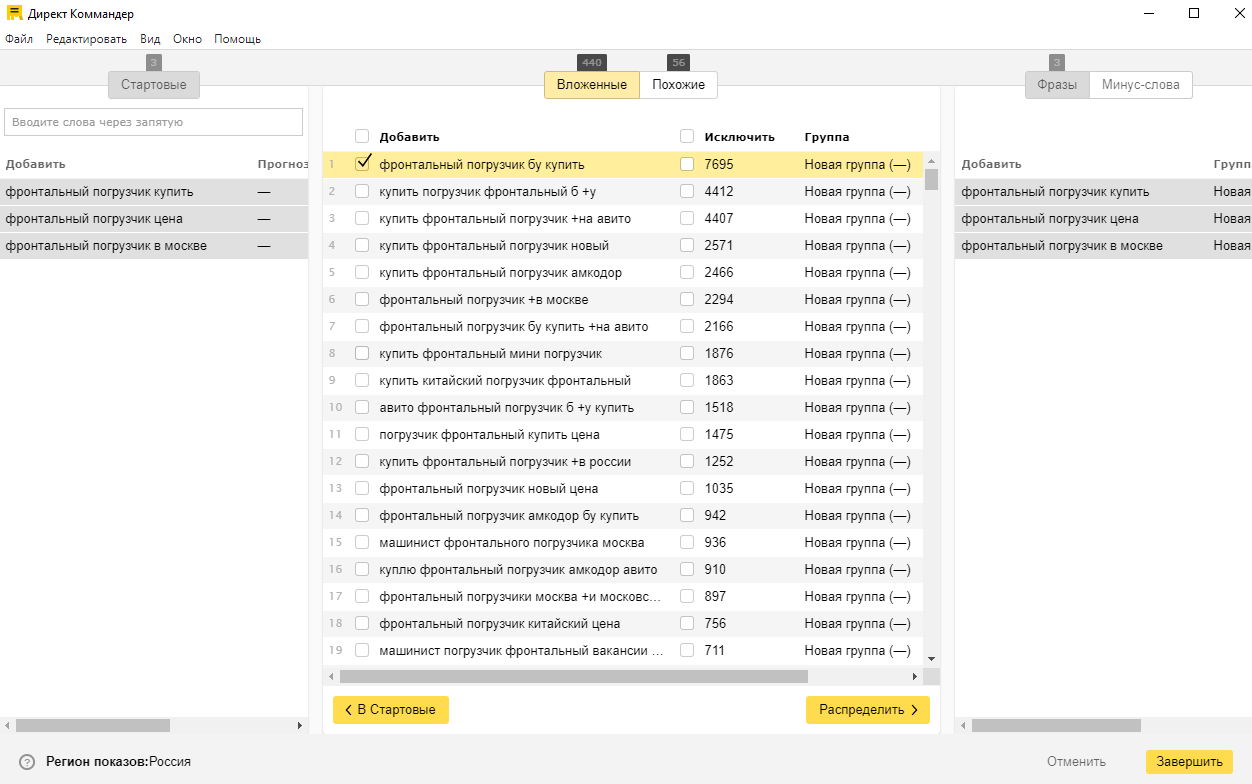The image size is (1252, 784).
Task: Tick exclude checkbox for phrase with 4412
Action: point(687,191)
